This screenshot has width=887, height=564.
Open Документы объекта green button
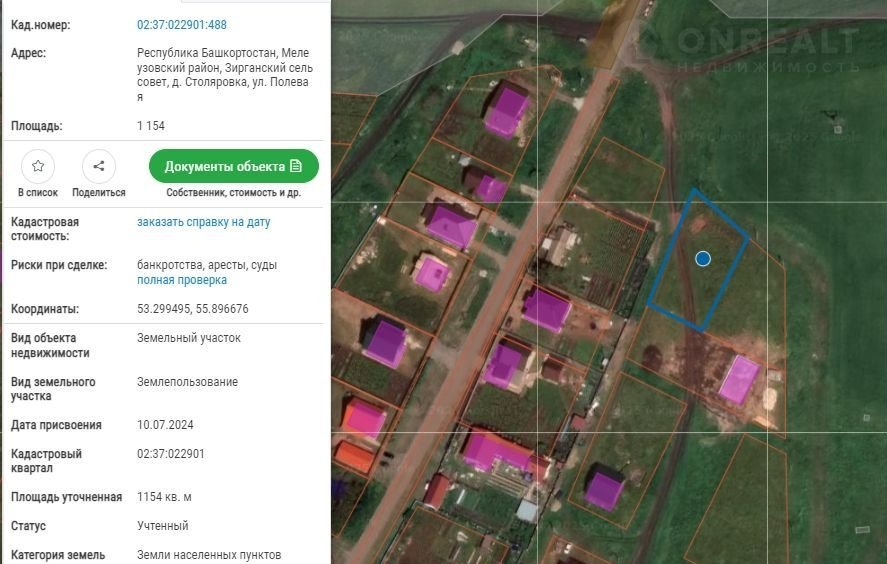[x=233, y=166]
